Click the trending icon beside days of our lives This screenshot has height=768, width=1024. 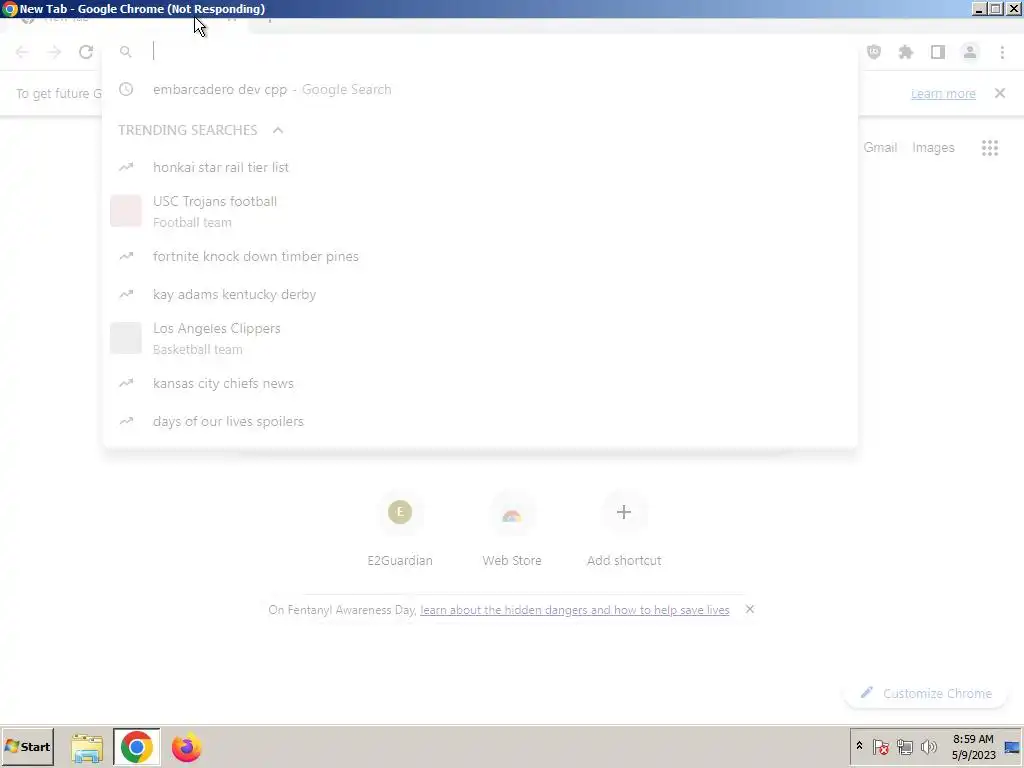126,421
